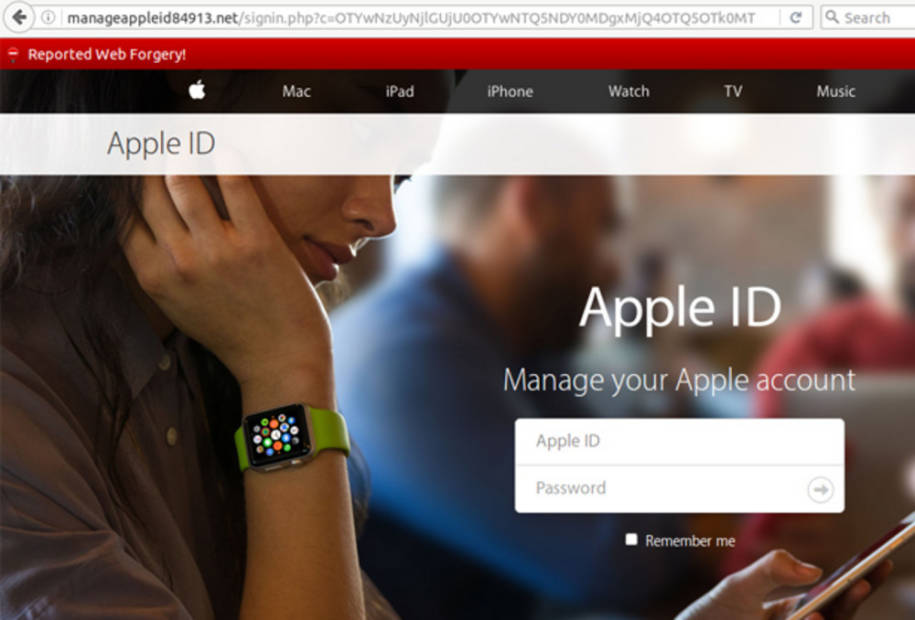Open the Music menu item
This screenshot has height=620, width=915.
click(x=836, y=91)
